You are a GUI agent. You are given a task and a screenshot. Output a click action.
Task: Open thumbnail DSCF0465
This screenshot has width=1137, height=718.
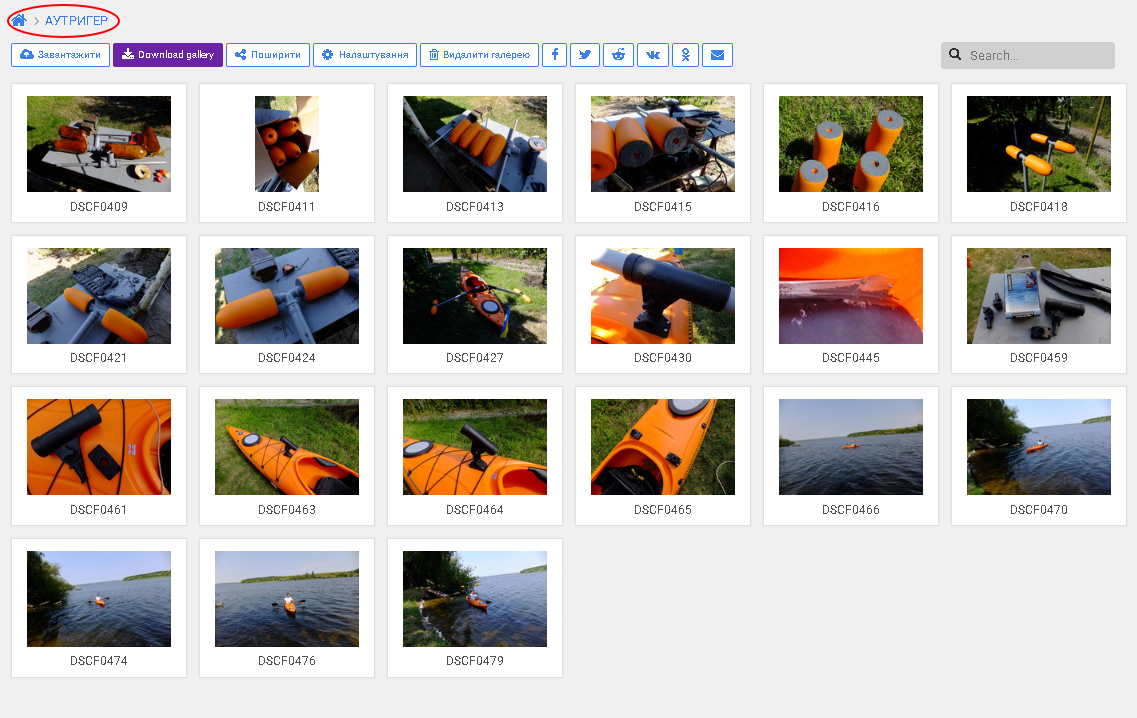pyautogui.click(x=663, y=447)
